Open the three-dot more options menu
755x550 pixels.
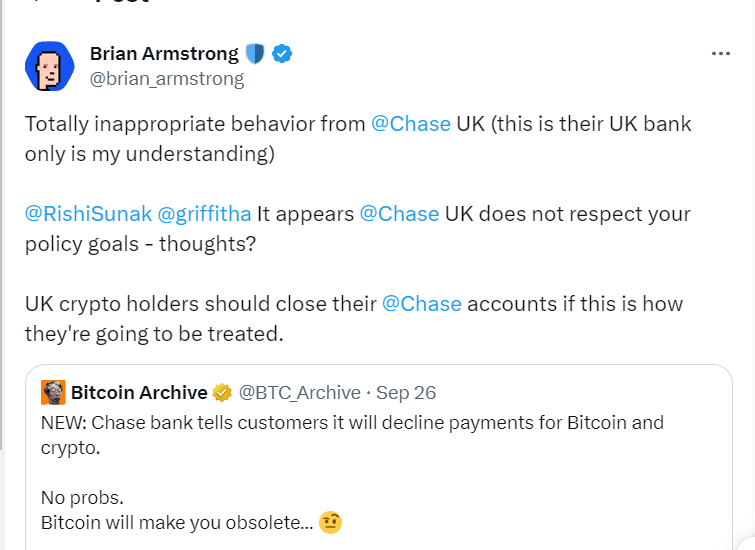(720, 54)
